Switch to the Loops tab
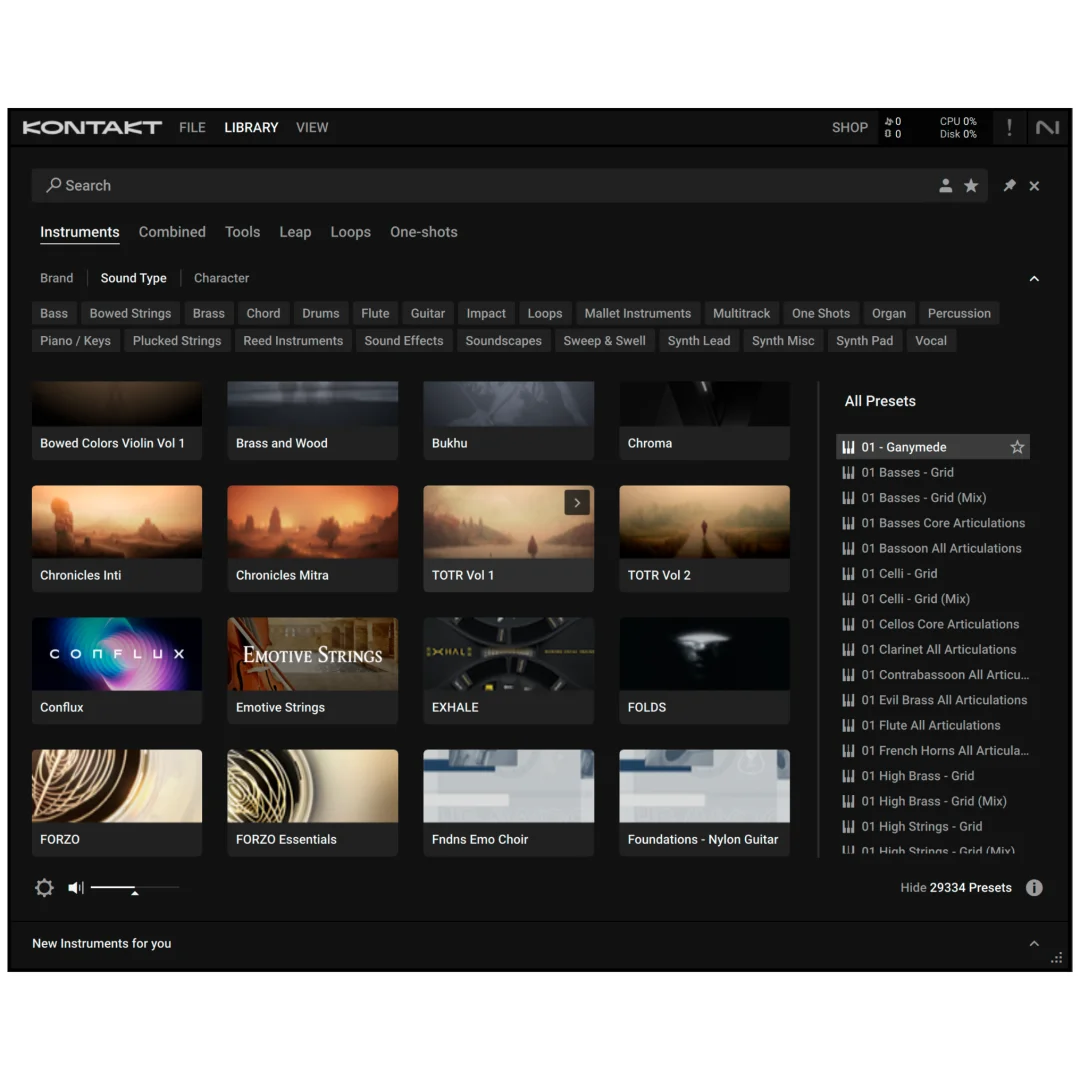This screenshot has height=1080, width=1080. tap(350, 232)
